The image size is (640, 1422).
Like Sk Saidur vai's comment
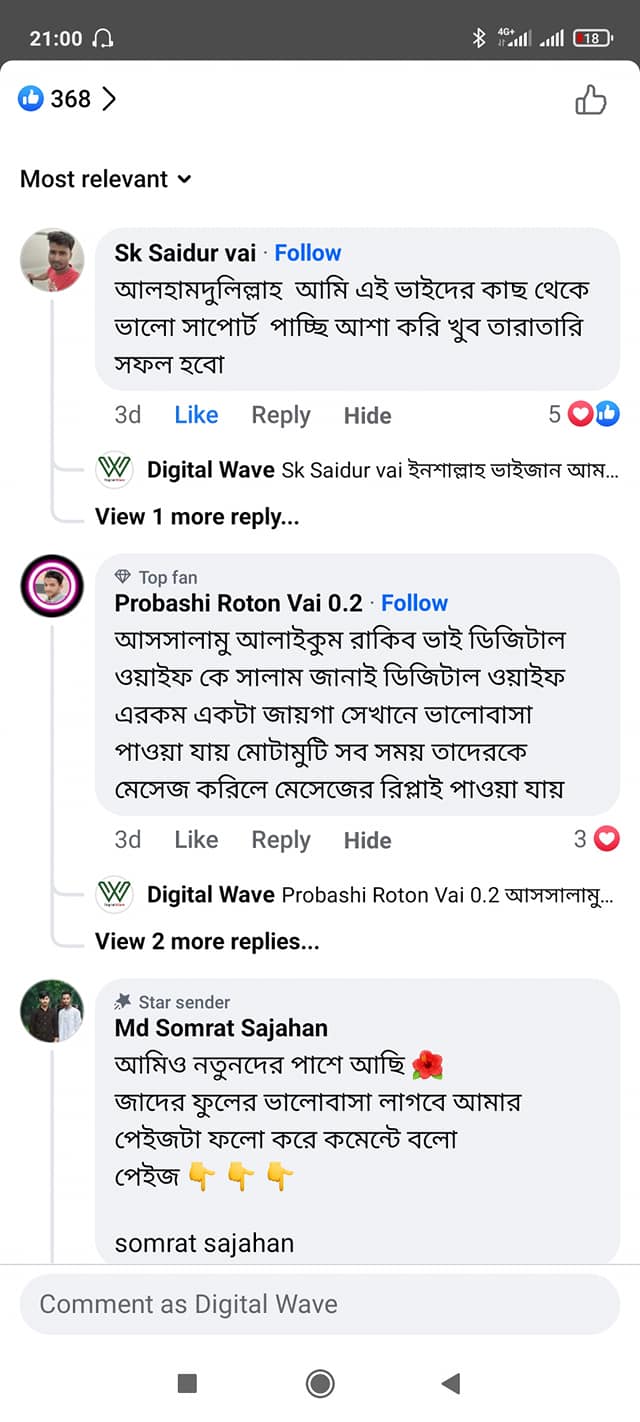coord(196,415)
